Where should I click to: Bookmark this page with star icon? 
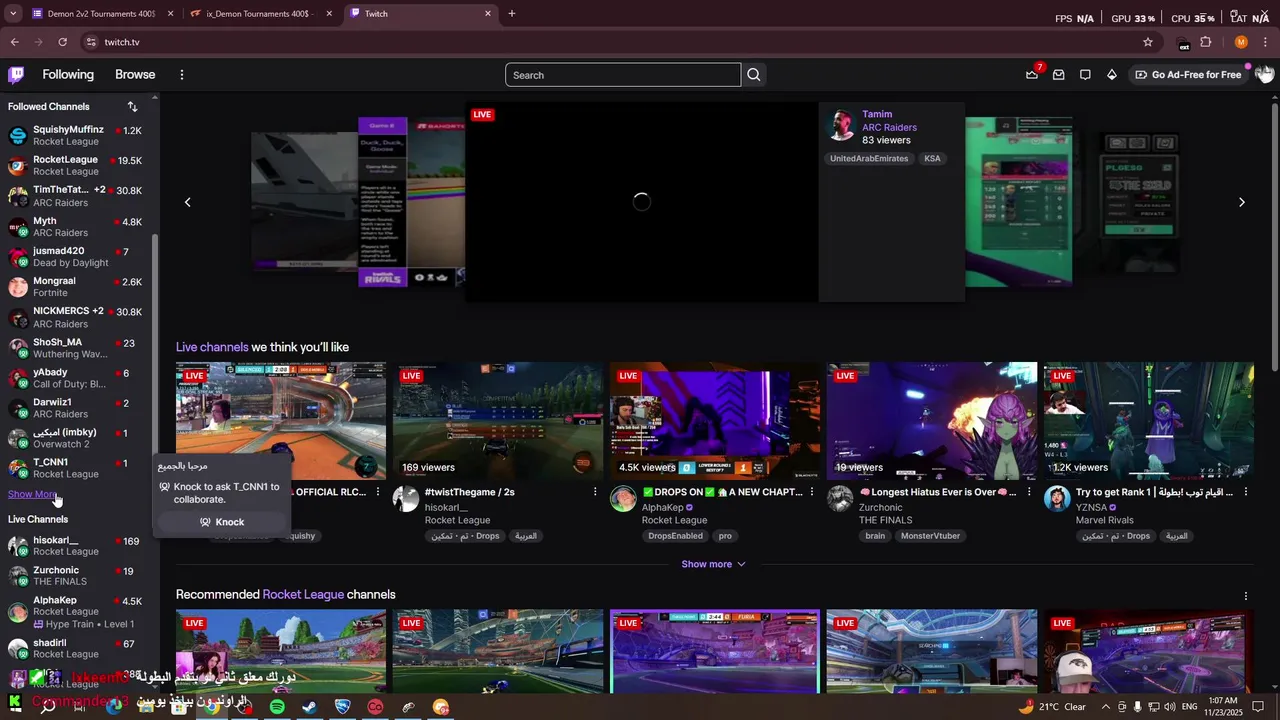(x=1148, y=42)
